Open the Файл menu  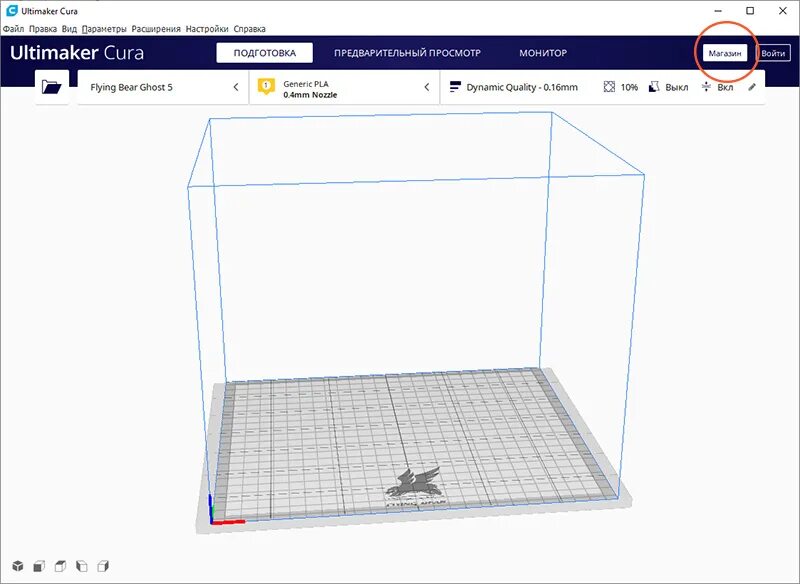[13, 29]
